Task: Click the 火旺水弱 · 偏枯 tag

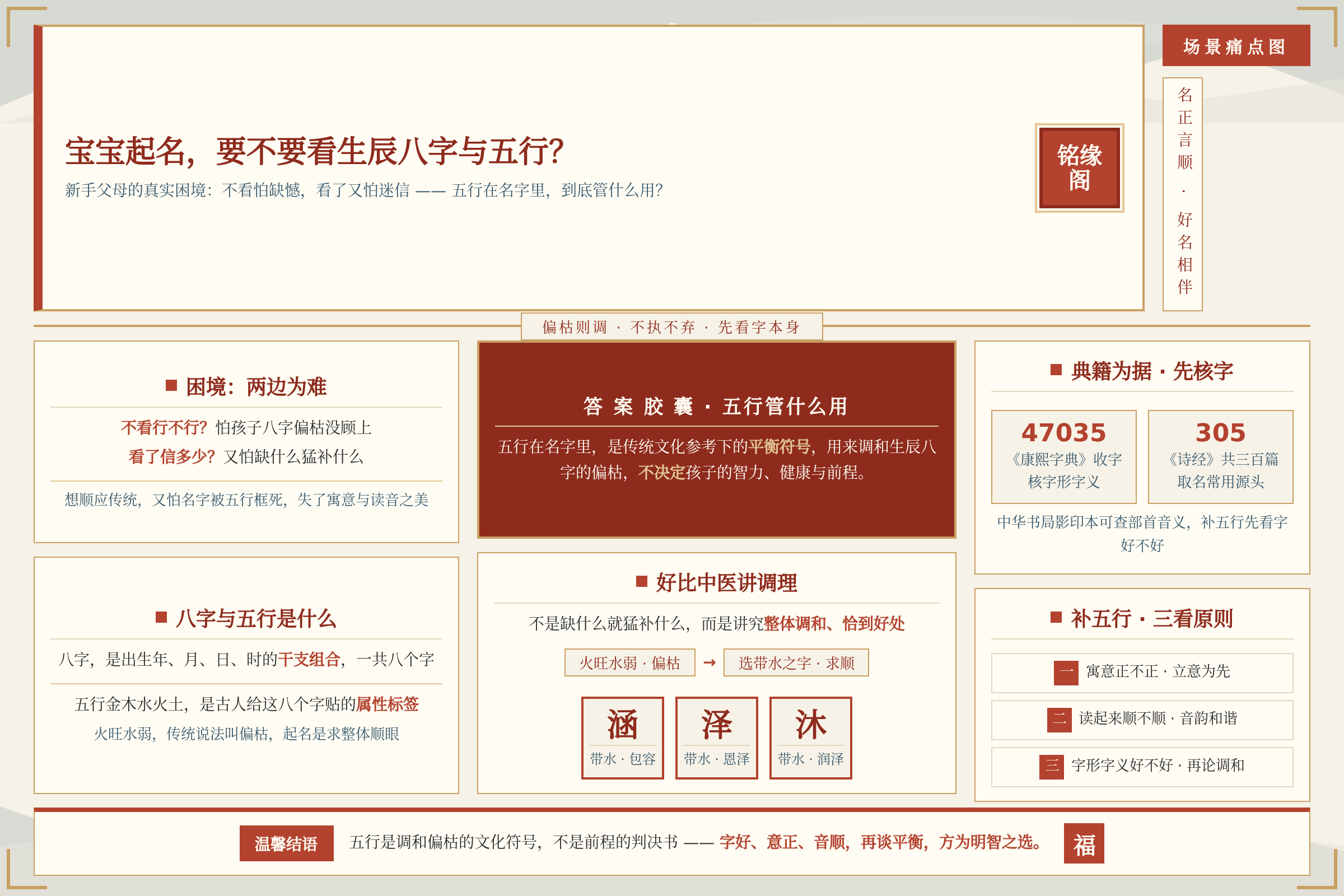Action: (629, 662)
